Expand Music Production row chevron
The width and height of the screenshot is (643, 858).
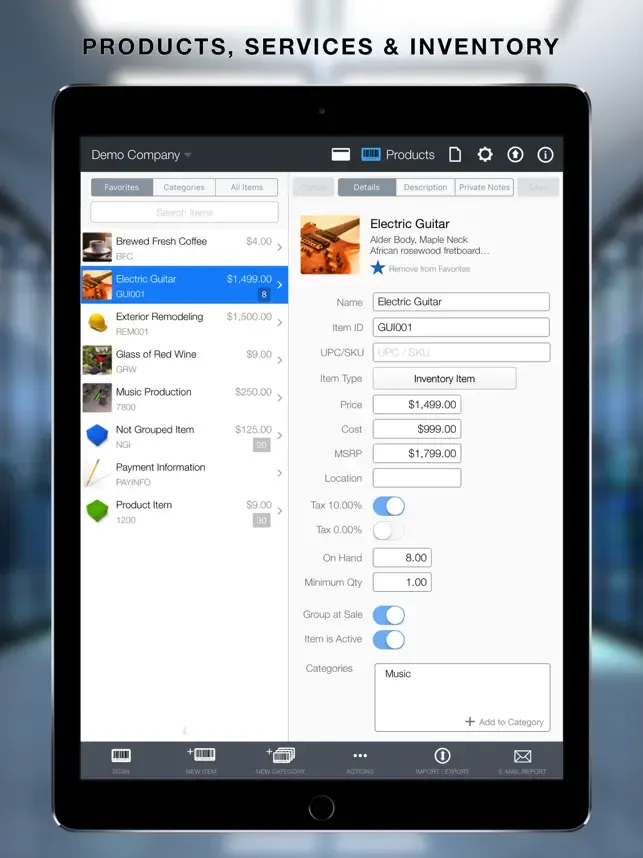(x=280, y=398)
